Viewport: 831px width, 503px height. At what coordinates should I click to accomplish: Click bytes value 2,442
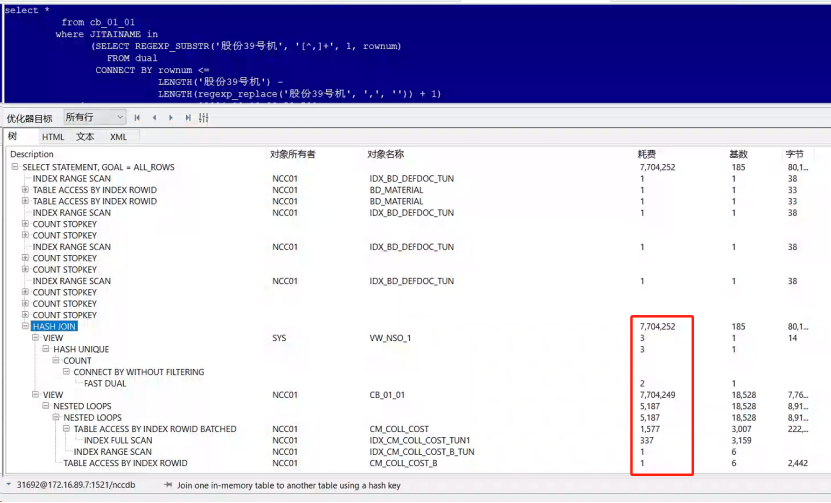[x=798, y=463]
